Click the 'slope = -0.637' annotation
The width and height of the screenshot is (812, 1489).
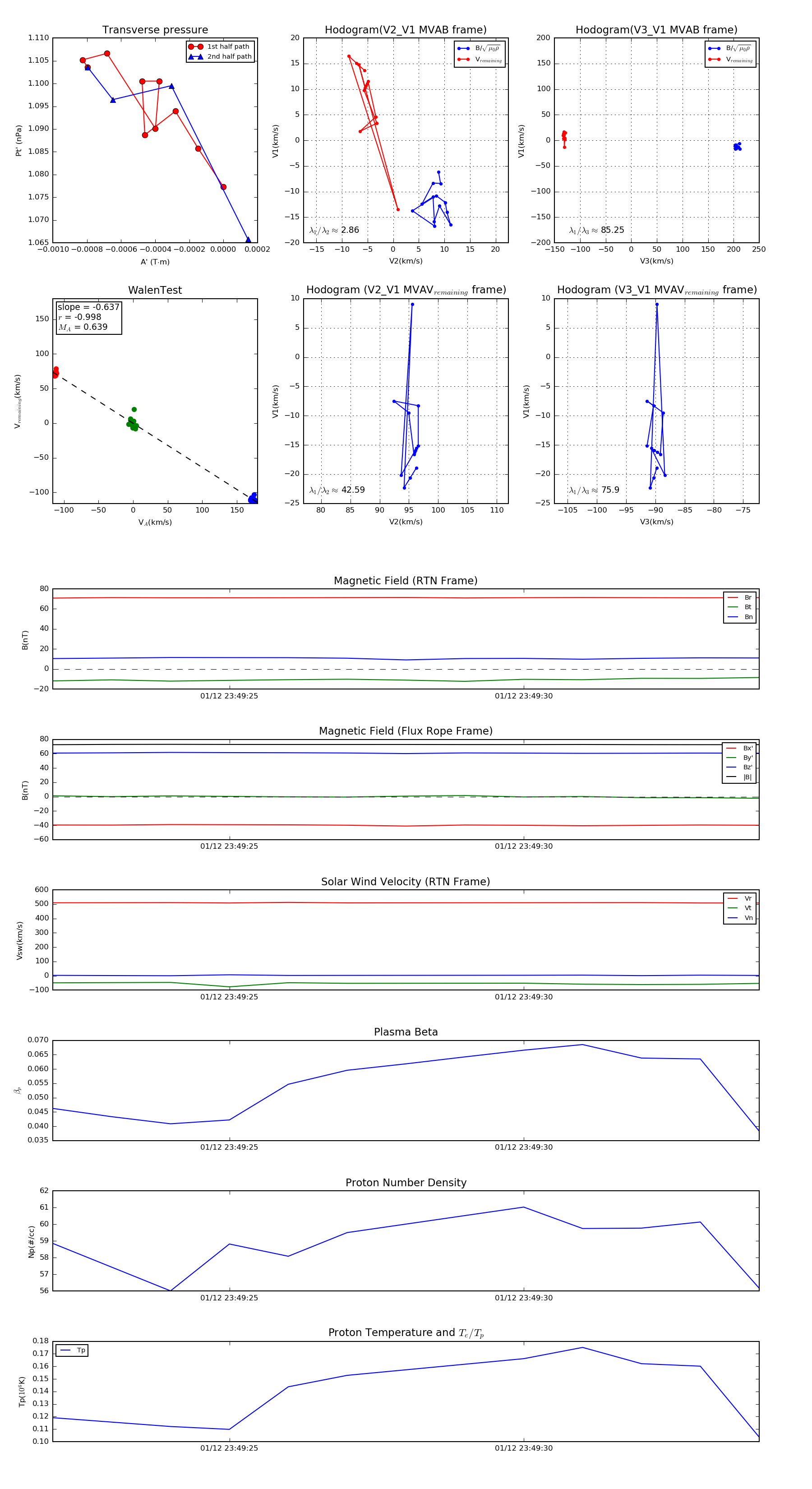(x=88, y=307)
